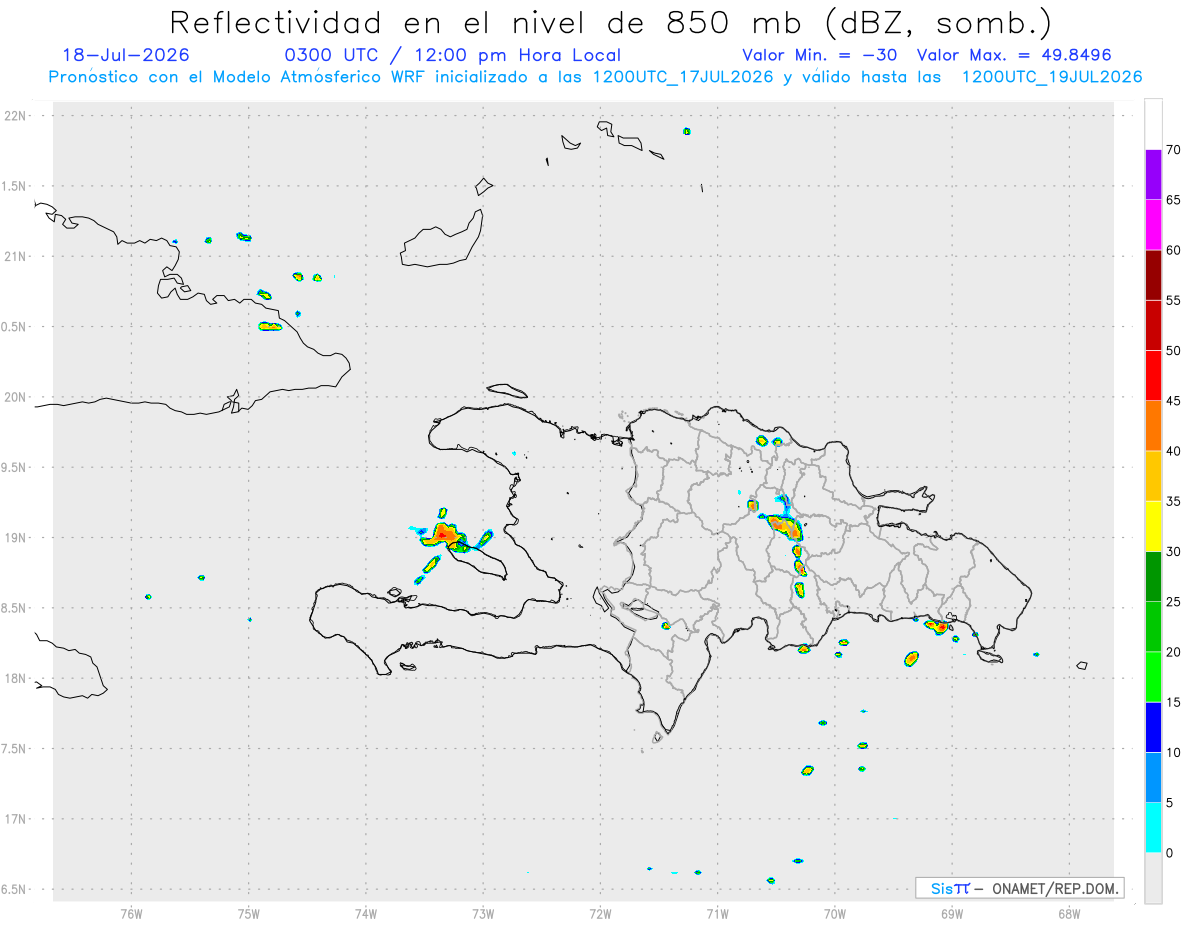Click the colorbar label '0'
This screenshot has height=927, width=1200.
pyautogui.click(x=1170, y=853)
